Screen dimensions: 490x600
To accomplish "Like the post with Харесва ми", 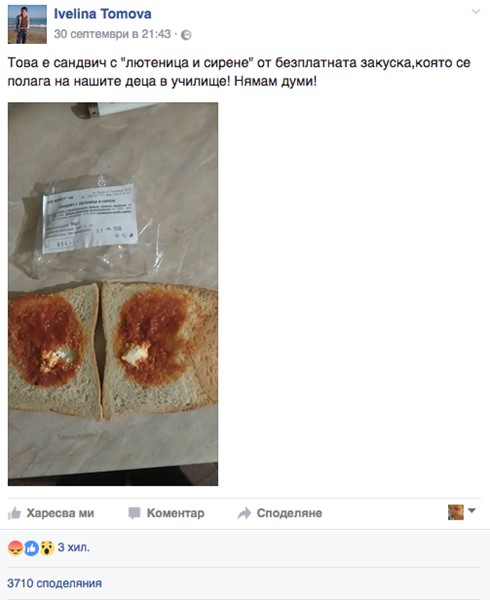I will coord(51,513).
